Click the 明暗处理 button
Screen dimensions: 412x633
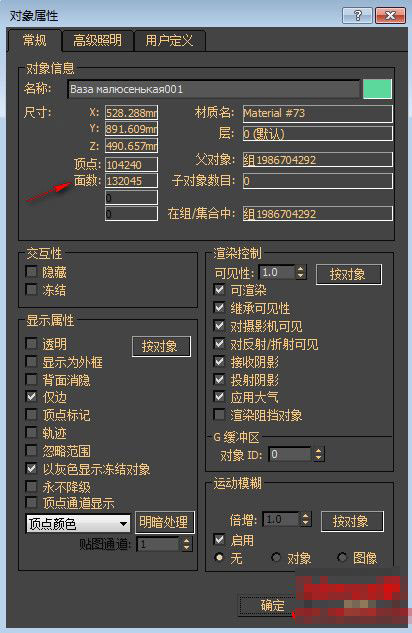(164, 522)
